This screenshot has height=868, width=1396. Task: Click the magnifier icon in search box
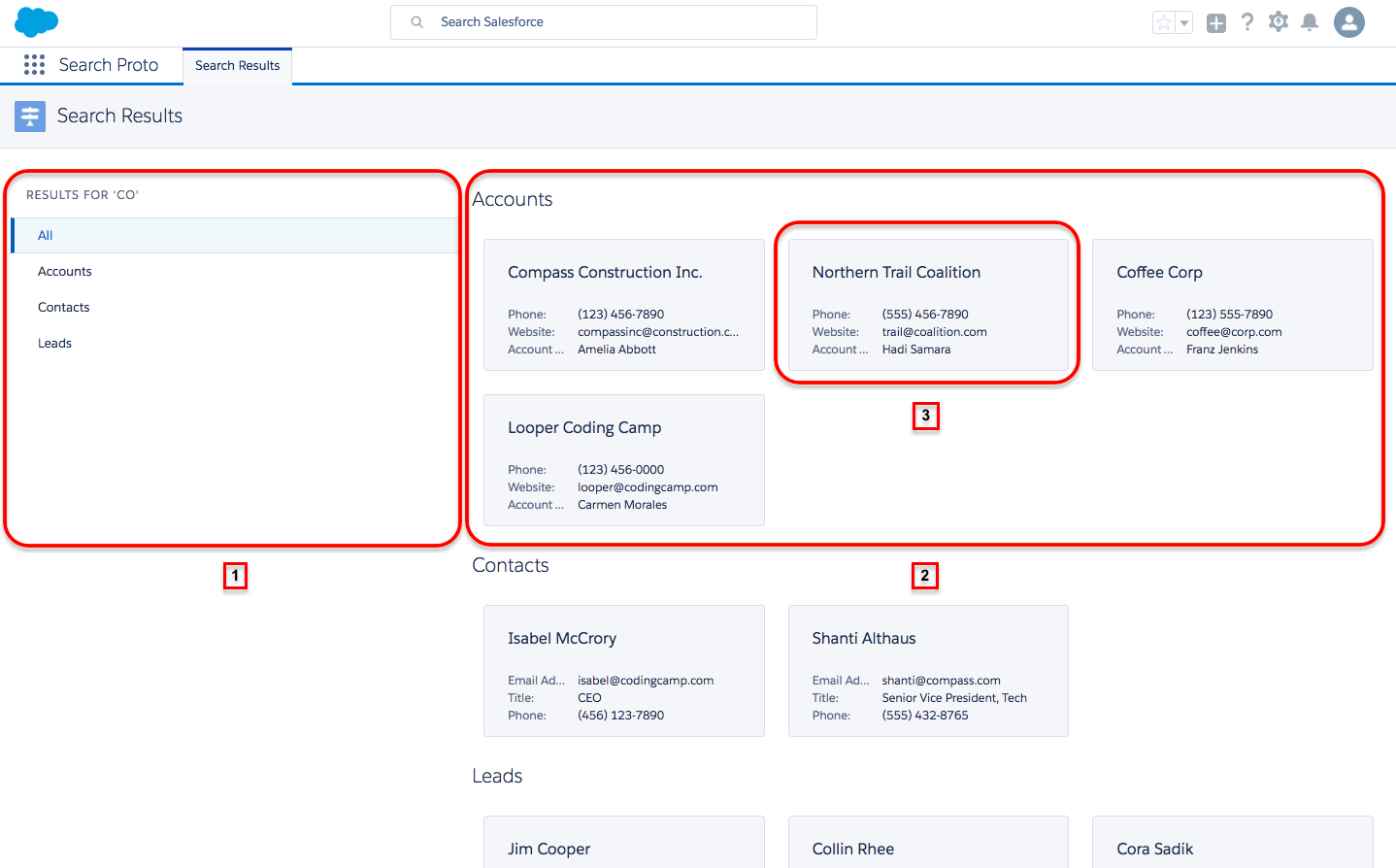[416, 22]
